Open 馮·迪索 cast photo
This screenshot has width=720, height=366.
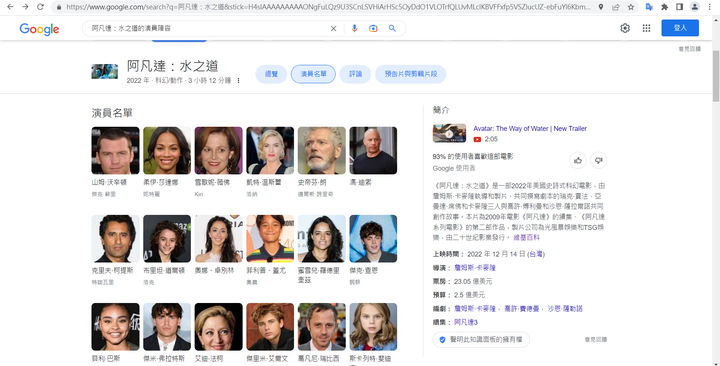pyautogui.click(x=373, y=151)
